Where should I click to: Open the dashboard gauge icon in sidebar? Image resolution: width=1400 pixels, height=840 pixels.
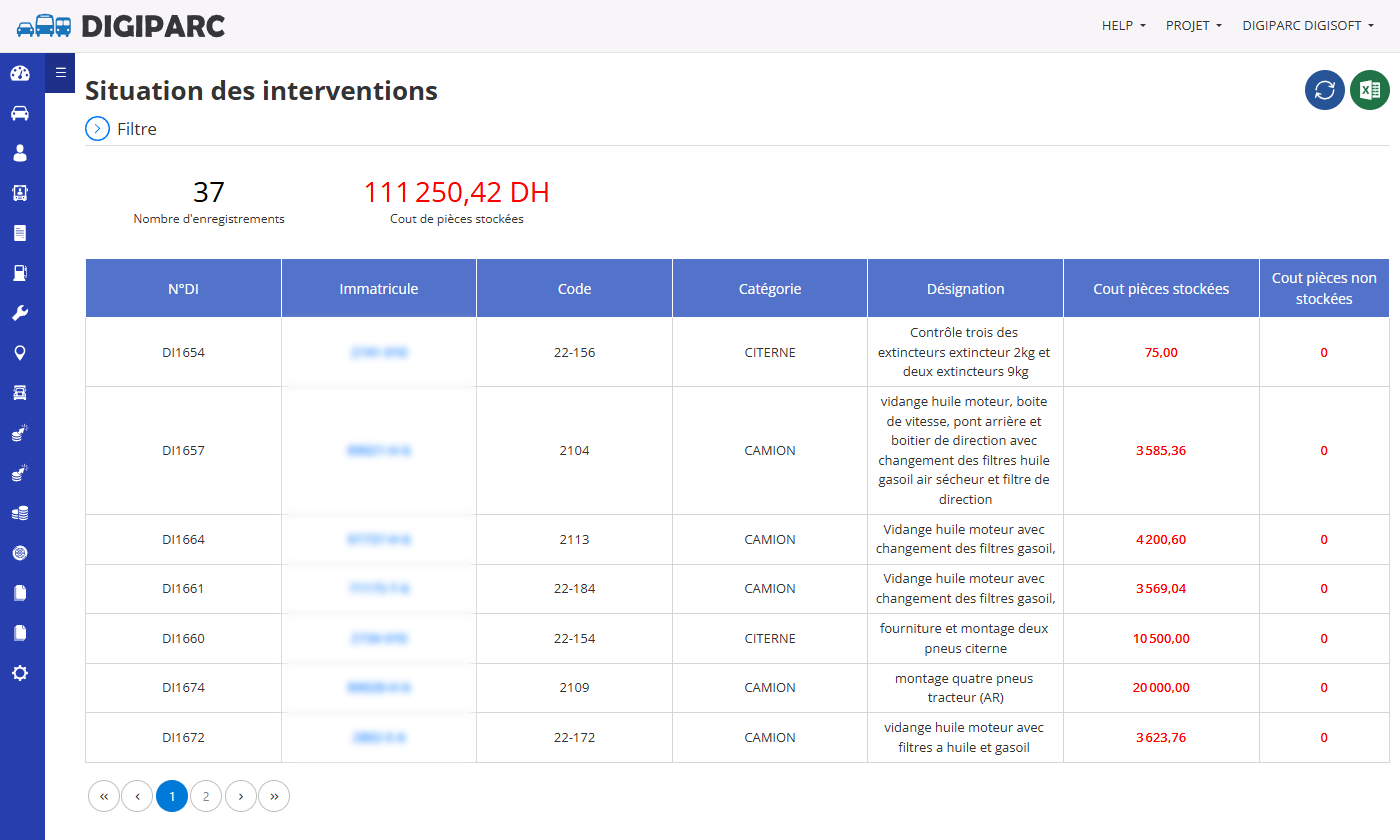click(20, 73)
